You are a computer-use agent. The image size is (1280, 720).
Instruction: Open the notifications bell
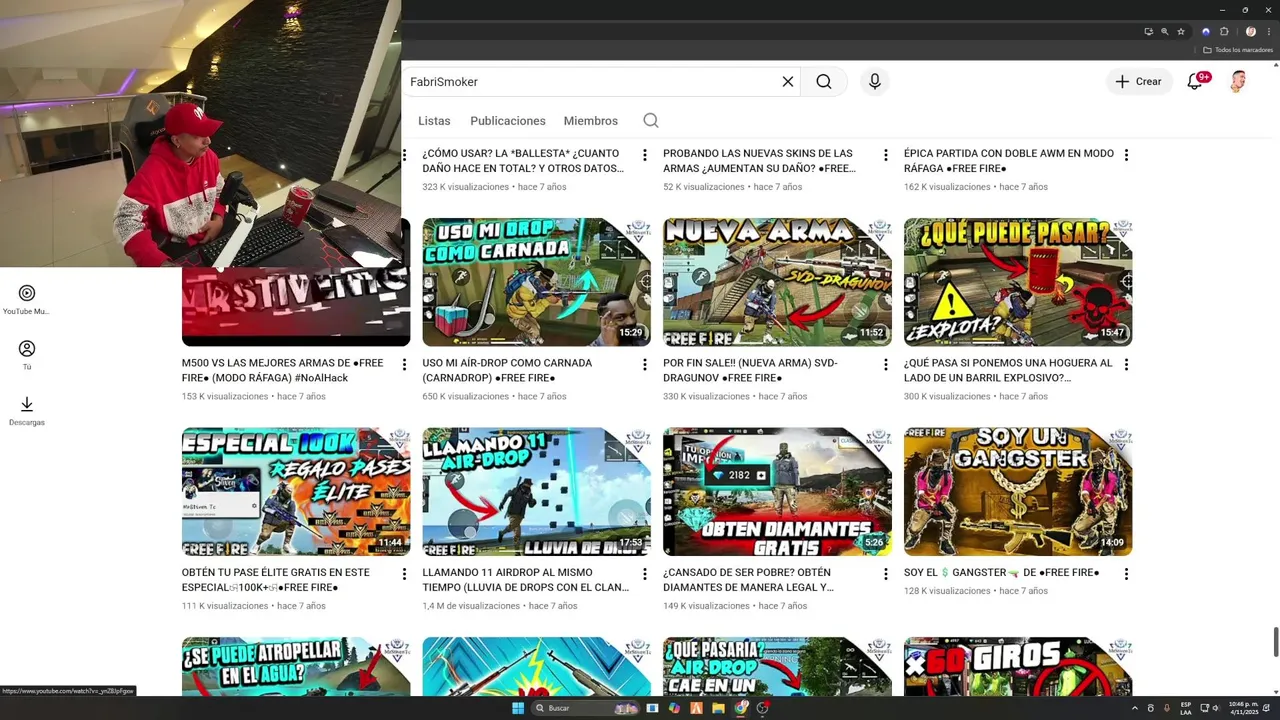[1195, 82]
